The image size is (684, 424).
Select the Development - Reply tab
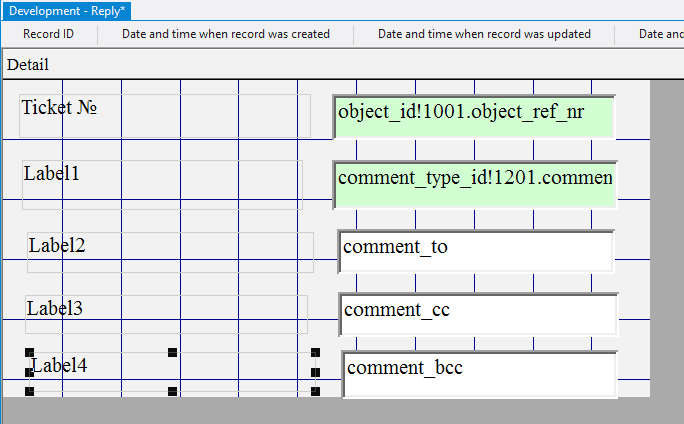[65, 11]
